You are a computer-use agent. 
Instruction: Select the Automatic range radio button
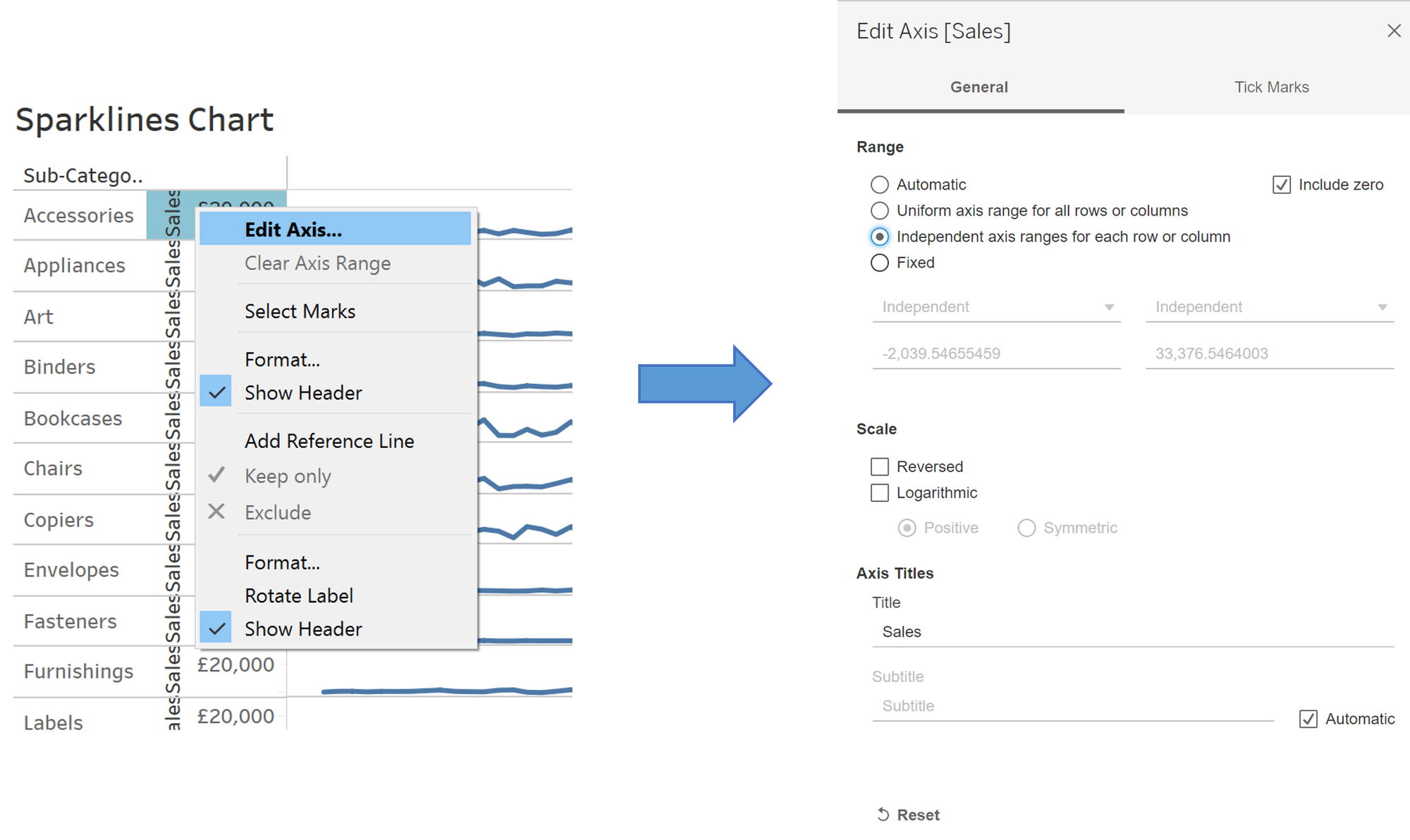880,185
